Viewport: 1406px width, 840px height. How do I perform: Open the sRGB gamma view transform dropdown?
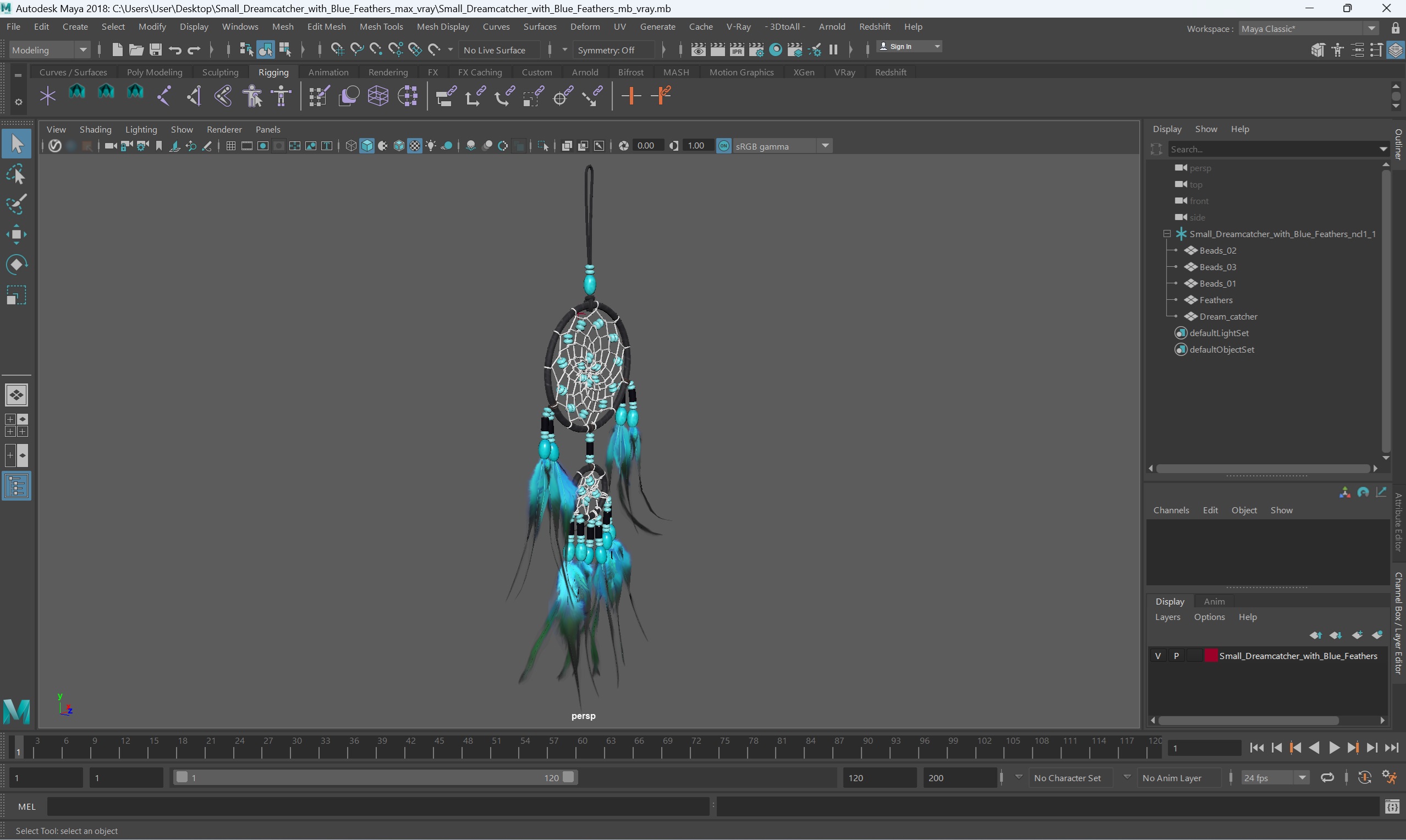tap(782, 146)
